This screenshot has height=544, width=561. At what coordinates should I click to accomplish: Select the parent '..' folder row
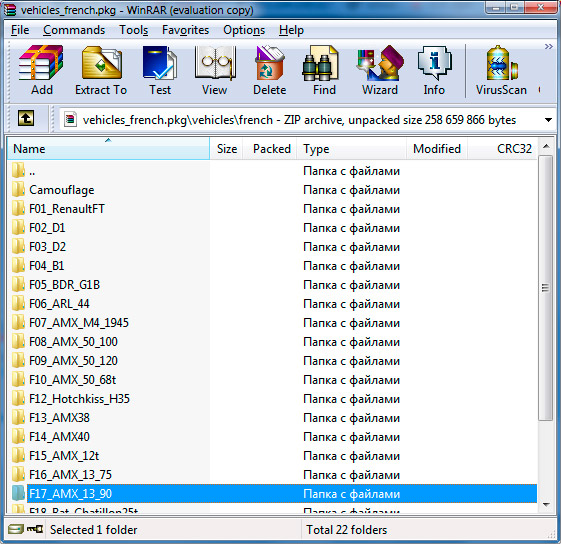(x=272, y=171)
